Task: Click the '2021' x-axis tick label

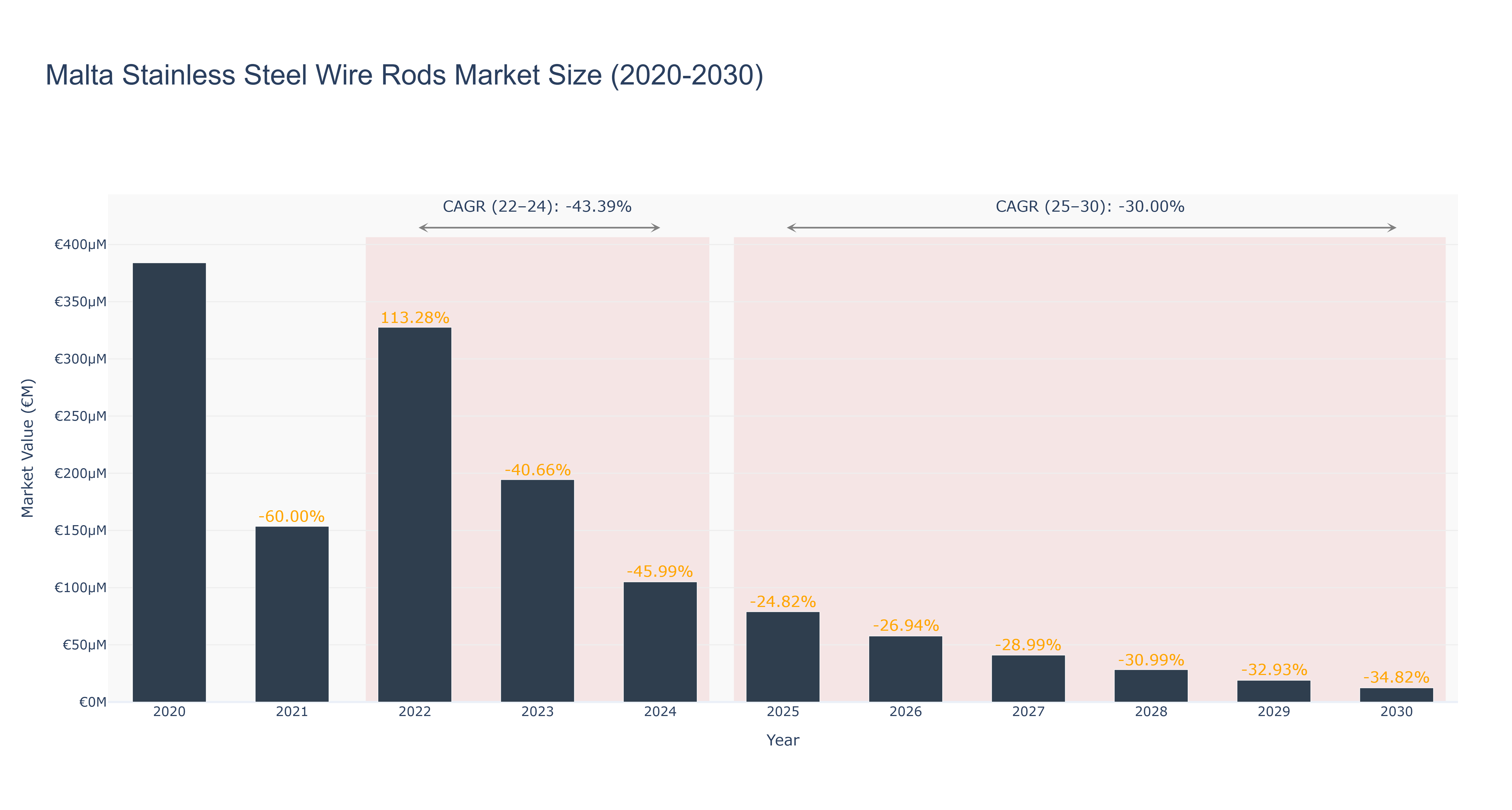Action: click(292, 712)
